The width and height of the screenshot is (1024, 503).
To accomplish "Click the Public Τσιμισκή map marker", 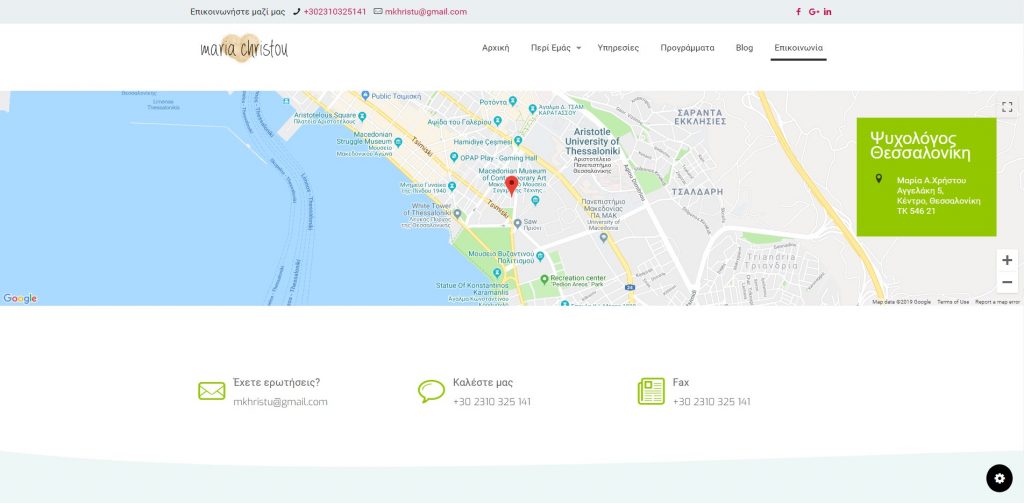I will [x=365, y=95].
